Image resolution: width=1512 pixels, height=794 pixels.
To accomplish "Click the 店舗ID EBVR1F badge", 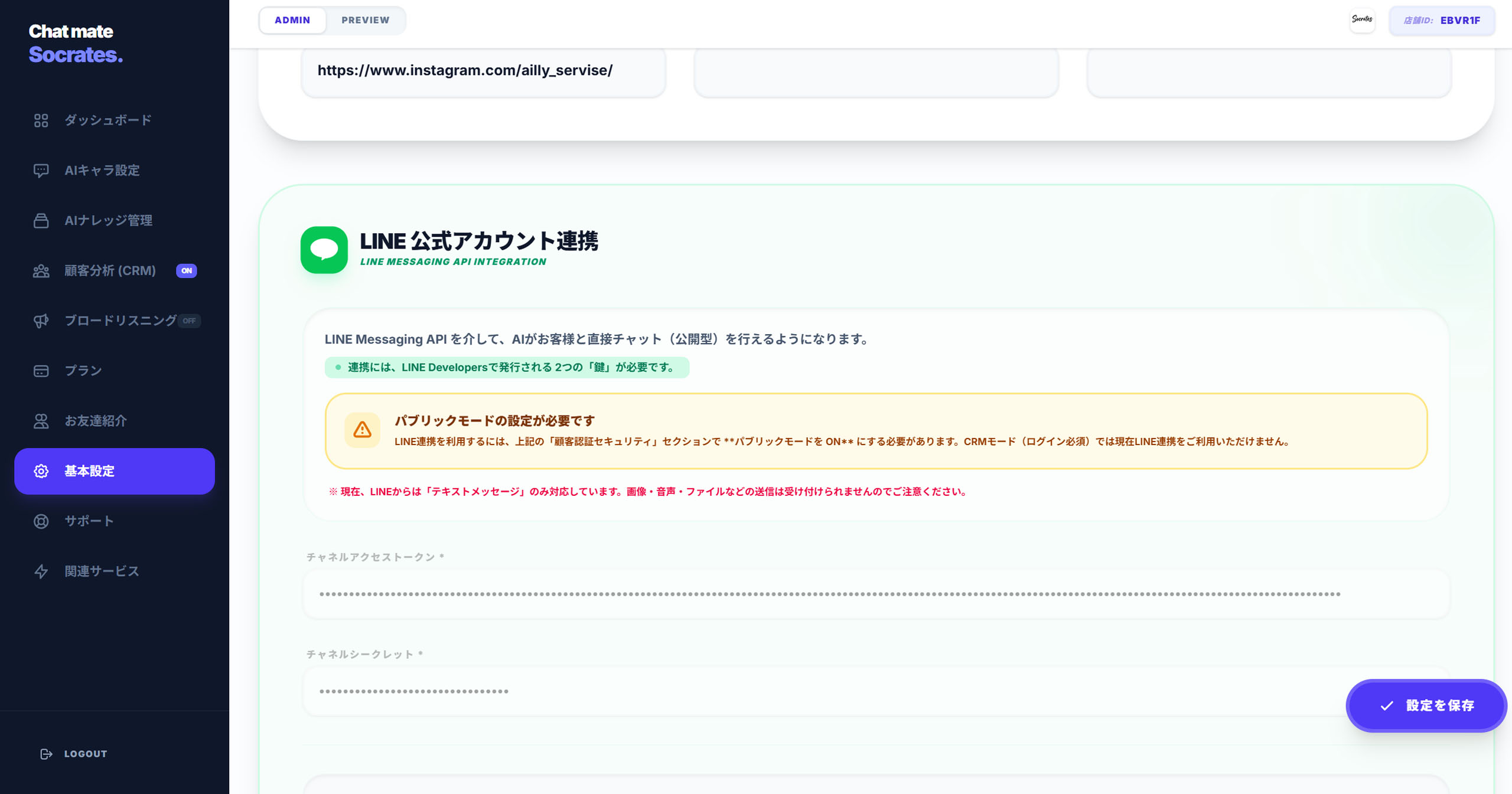I will click(1442, 20).
